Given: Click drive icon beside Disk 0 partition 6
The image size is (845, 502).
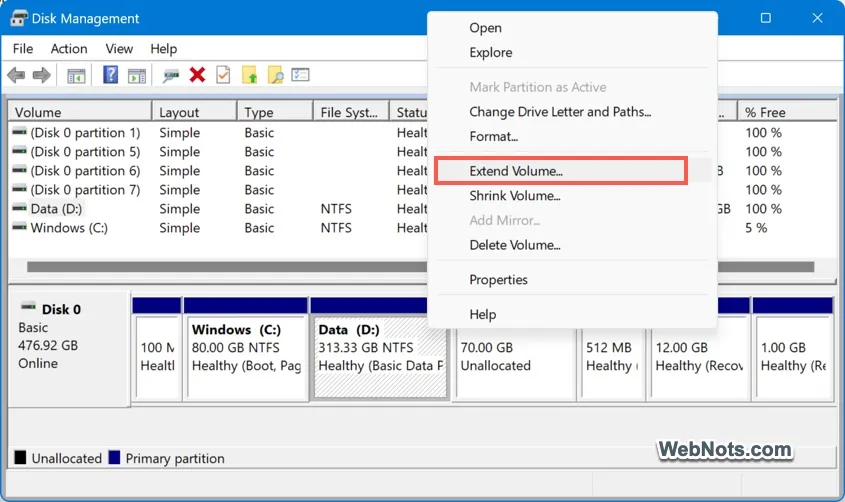Looking at the screenshot, I should pyautogui.click(x=19, y=170).
